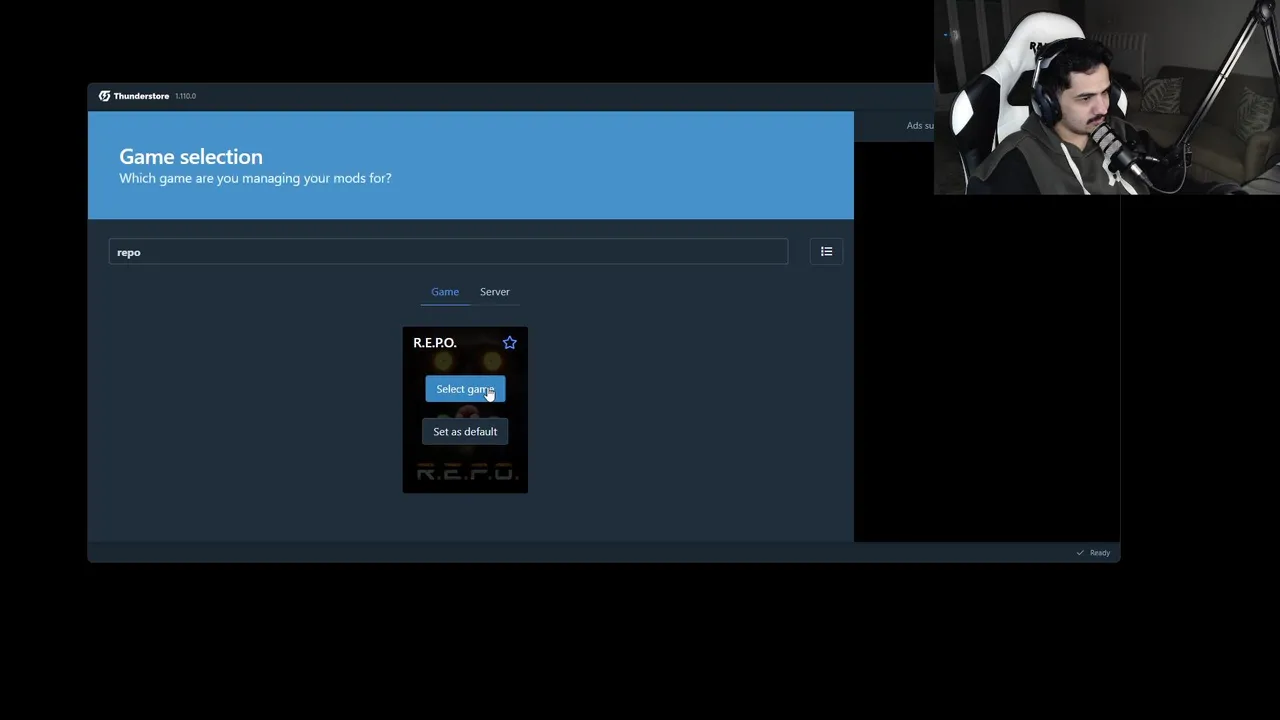Click the R.E.P.O. game card title
This screenshot has height=720, width=1280.
point(435,343)
